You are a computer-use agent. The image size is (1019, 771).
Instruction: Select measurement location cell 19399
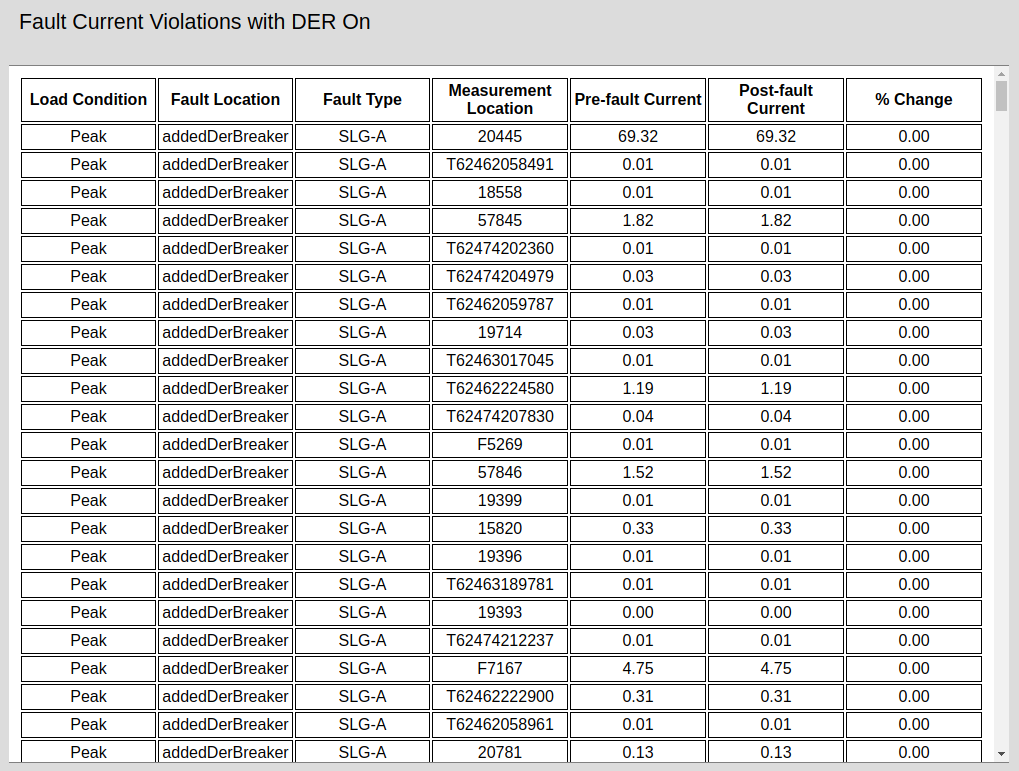coord(500,500)
